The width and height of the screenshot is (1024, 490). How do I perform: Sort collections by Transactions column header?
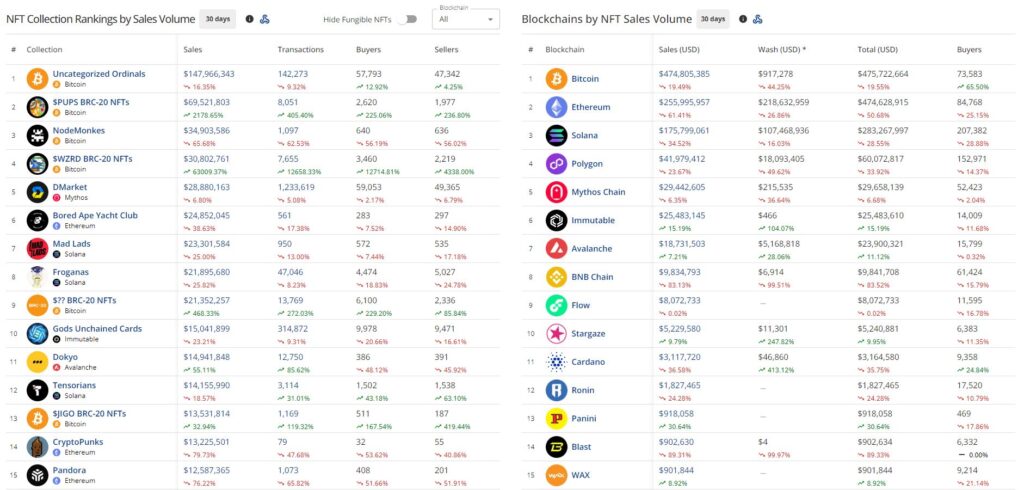[x=300, y=49]
